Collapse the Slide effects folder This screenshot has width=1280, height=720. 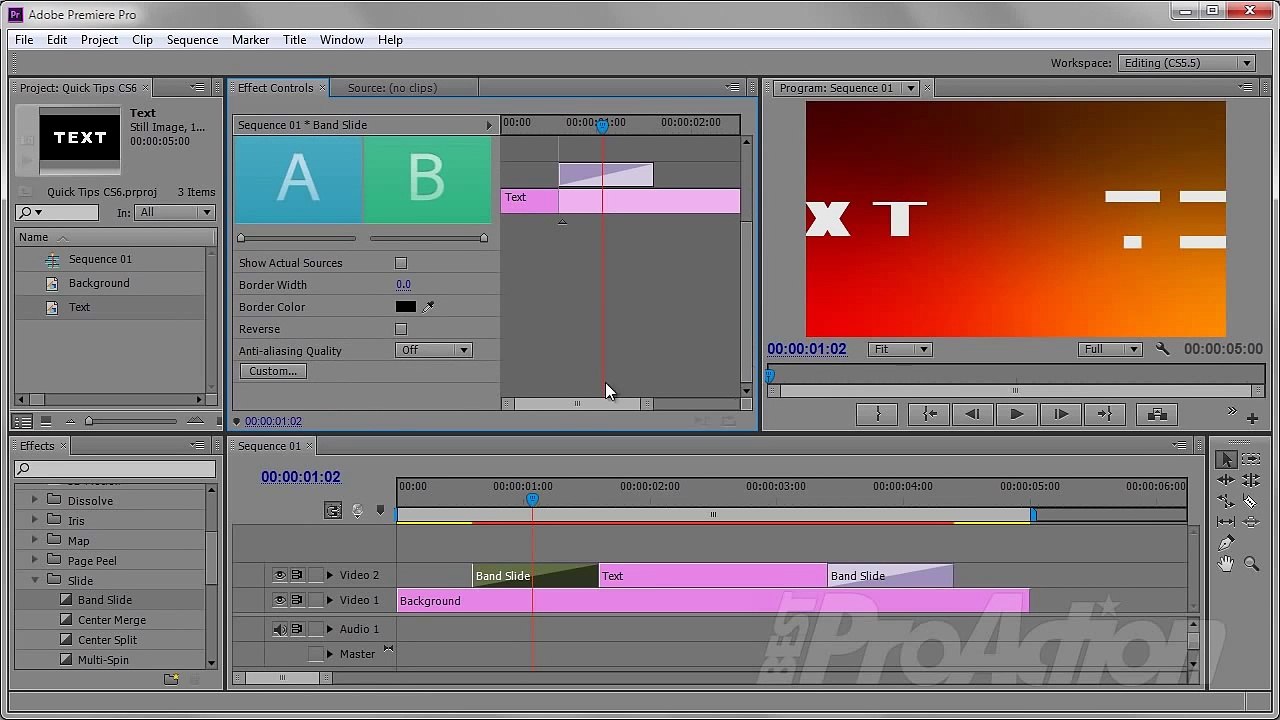point(35,580)
